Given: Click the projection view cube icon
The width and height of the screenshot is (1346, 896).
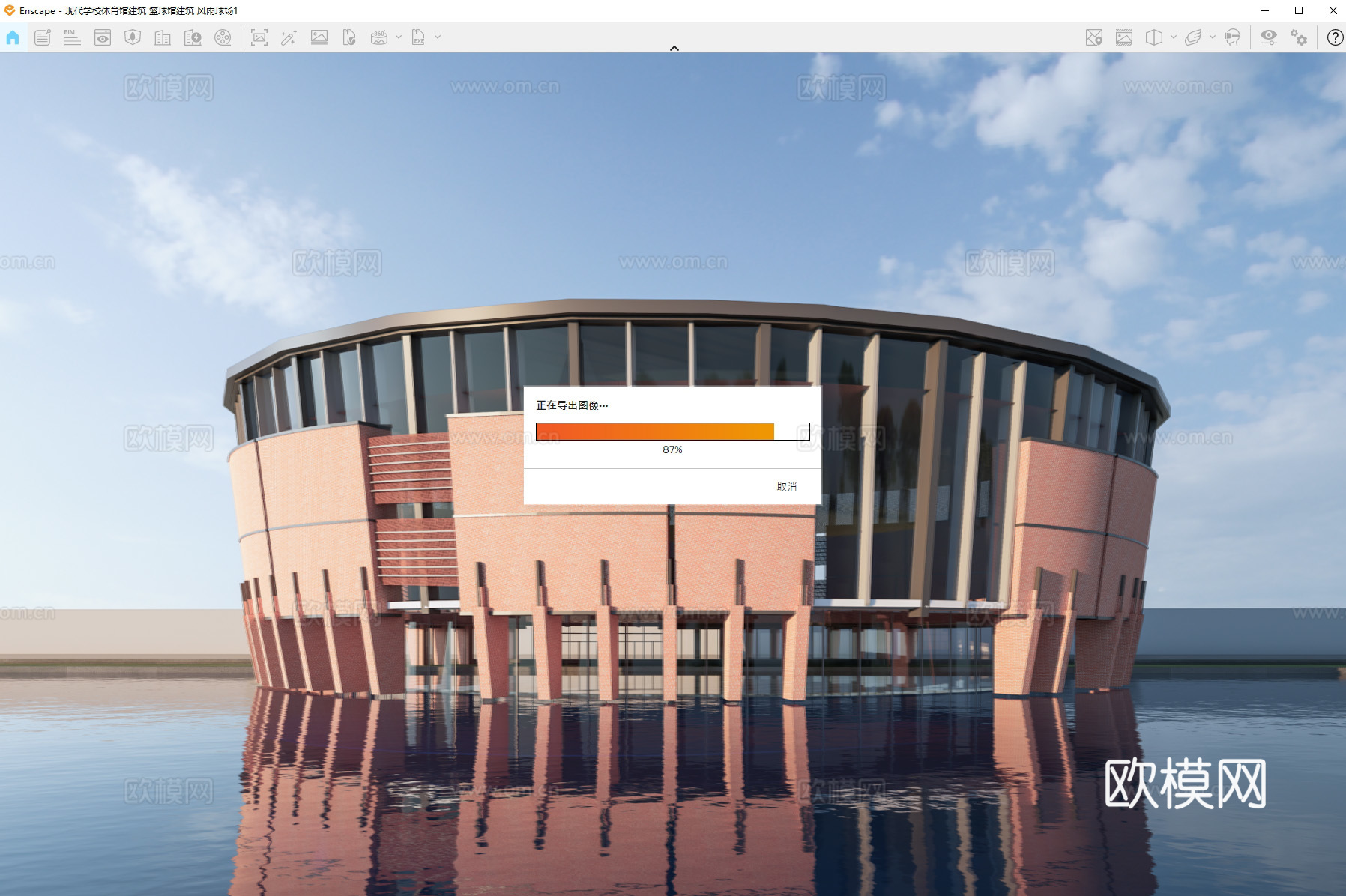Looking at the screenshot, I should (x=1154, y=37).
